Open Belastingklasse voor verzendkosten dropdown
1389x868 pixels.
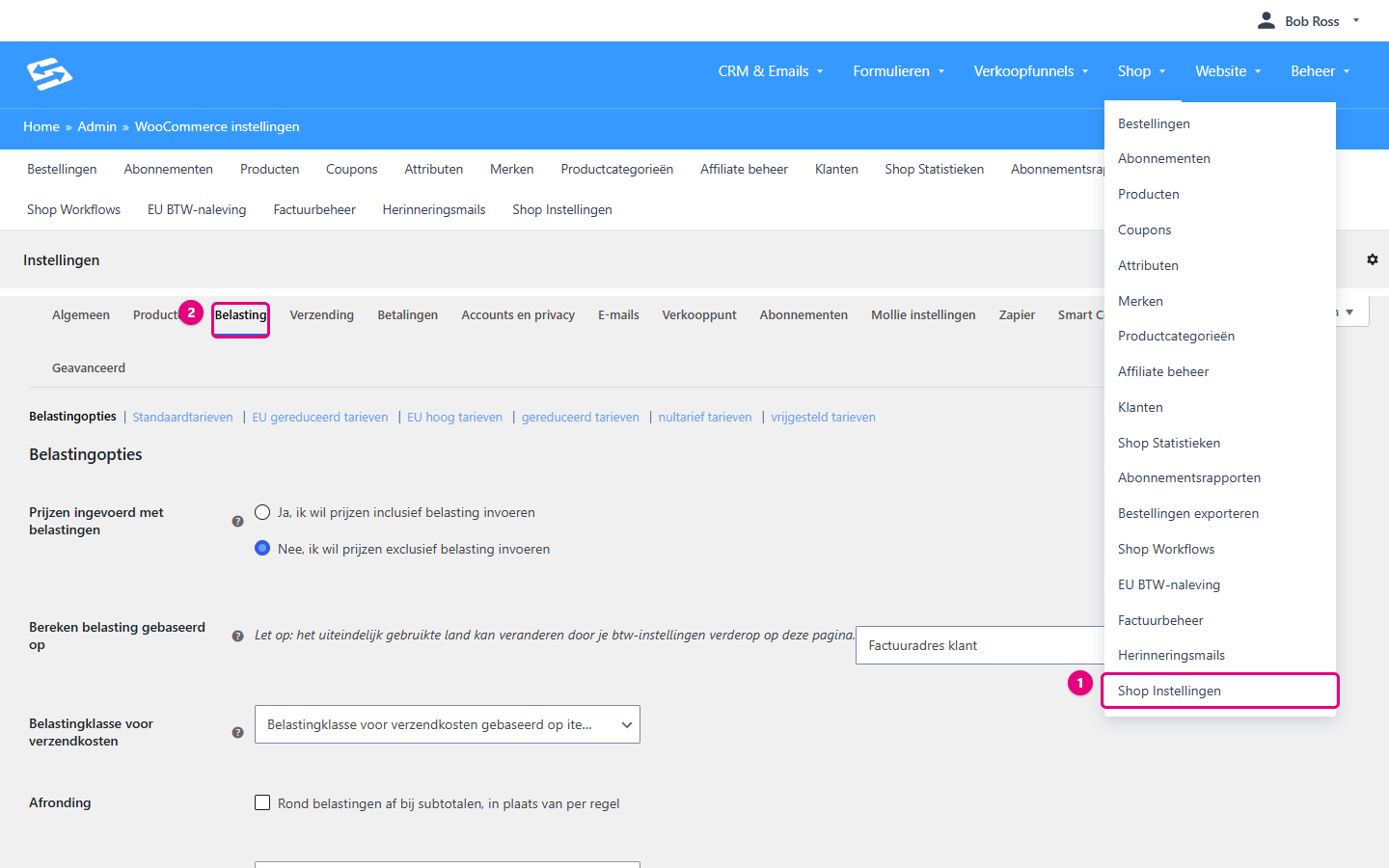[x=448, y=724]
